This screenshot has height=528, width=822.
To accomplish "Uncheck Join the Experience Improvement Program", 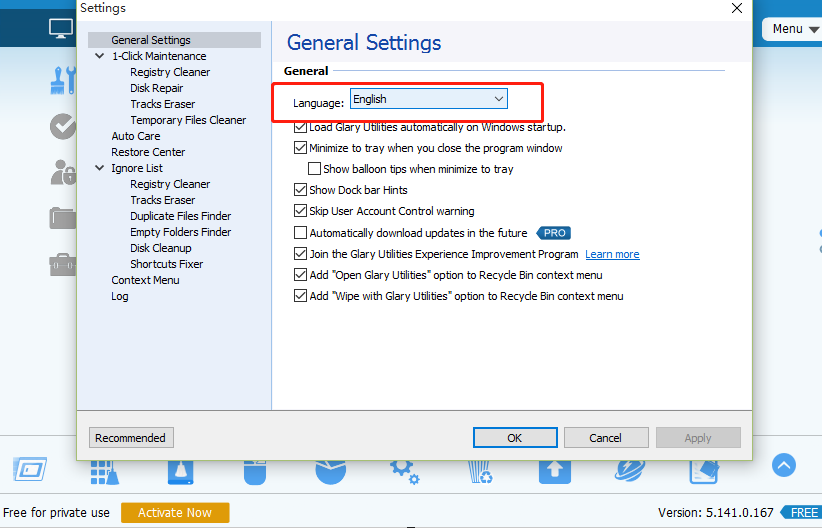I will (x=300, y=254).
